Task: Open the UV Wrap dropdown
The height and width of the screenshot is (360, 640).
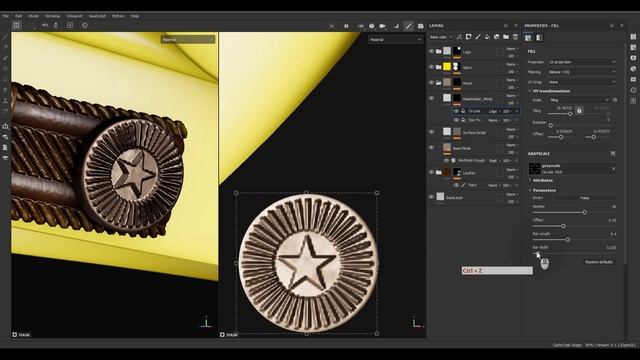Action: [x=582, y=82]
